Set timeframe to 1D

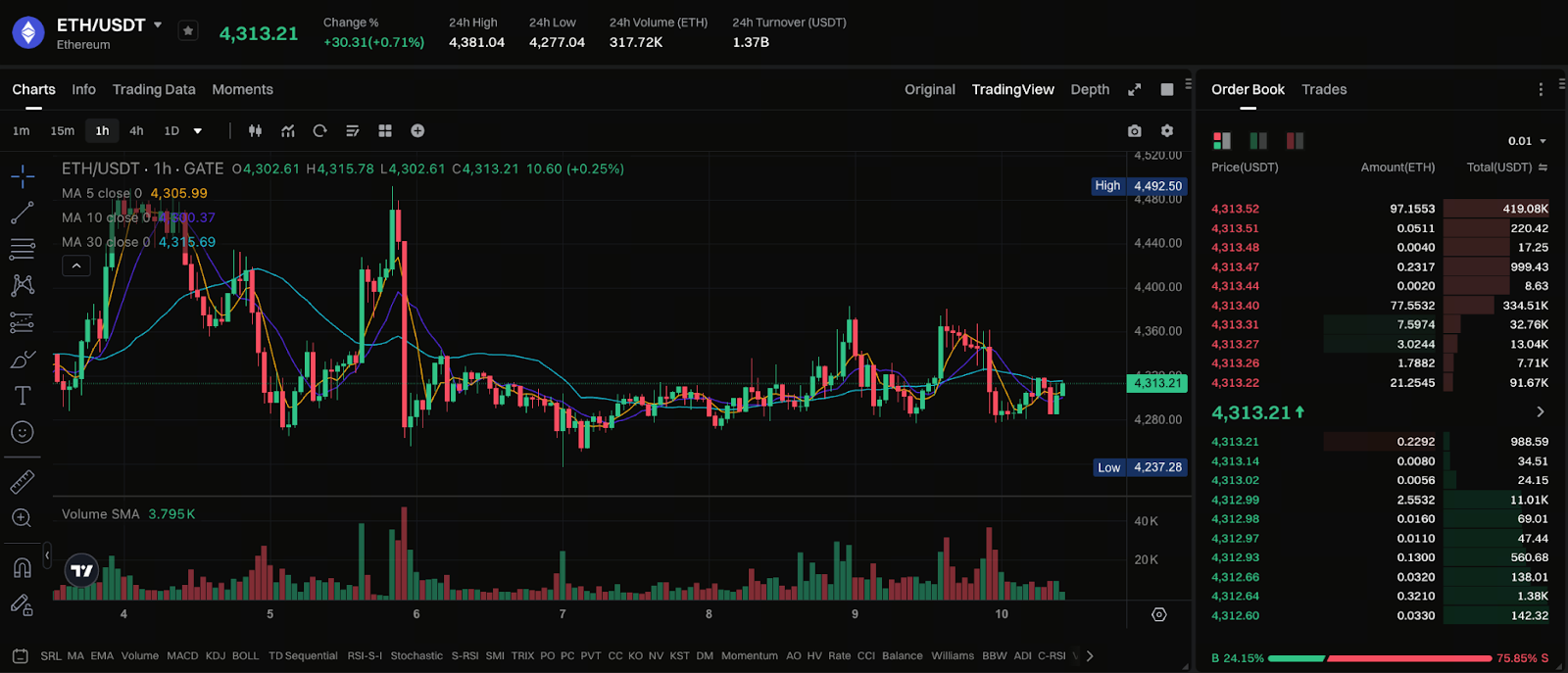[171, 130]
